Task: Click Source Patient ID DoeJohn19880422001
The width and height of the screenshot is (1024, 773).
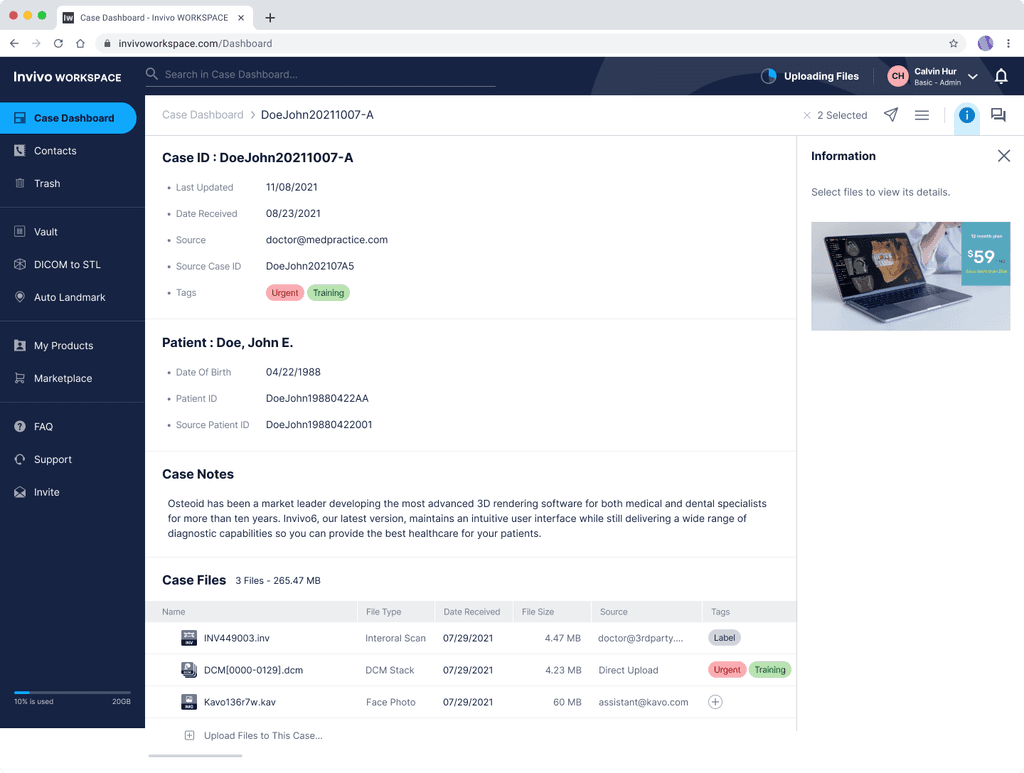Action: [319, 424]
